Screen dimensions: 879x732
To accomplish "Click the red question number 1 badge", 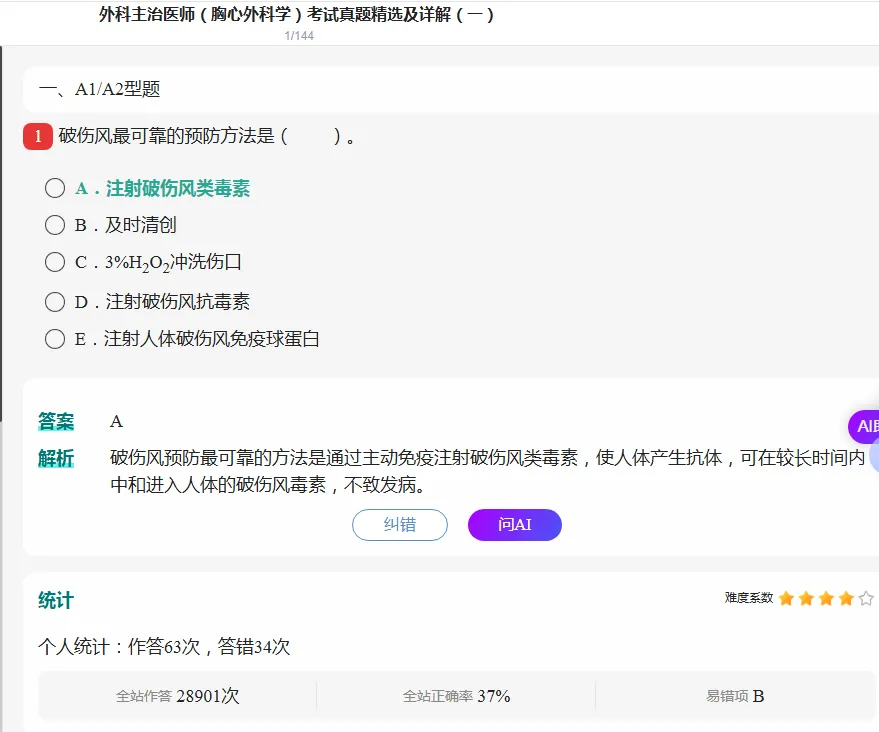I will [x=38, y=136].
